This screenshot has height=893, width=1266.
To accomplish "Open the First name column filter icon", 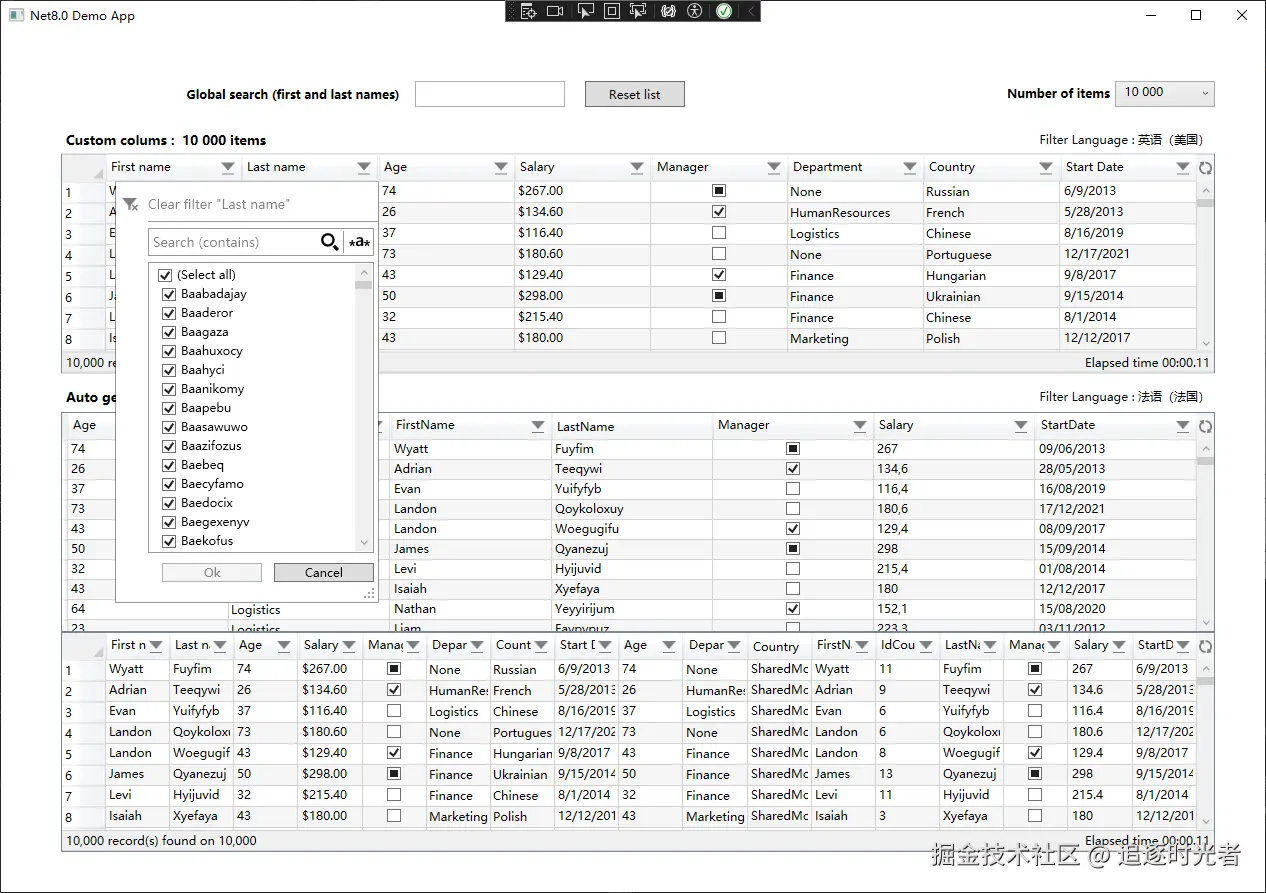I will point(228,168).
